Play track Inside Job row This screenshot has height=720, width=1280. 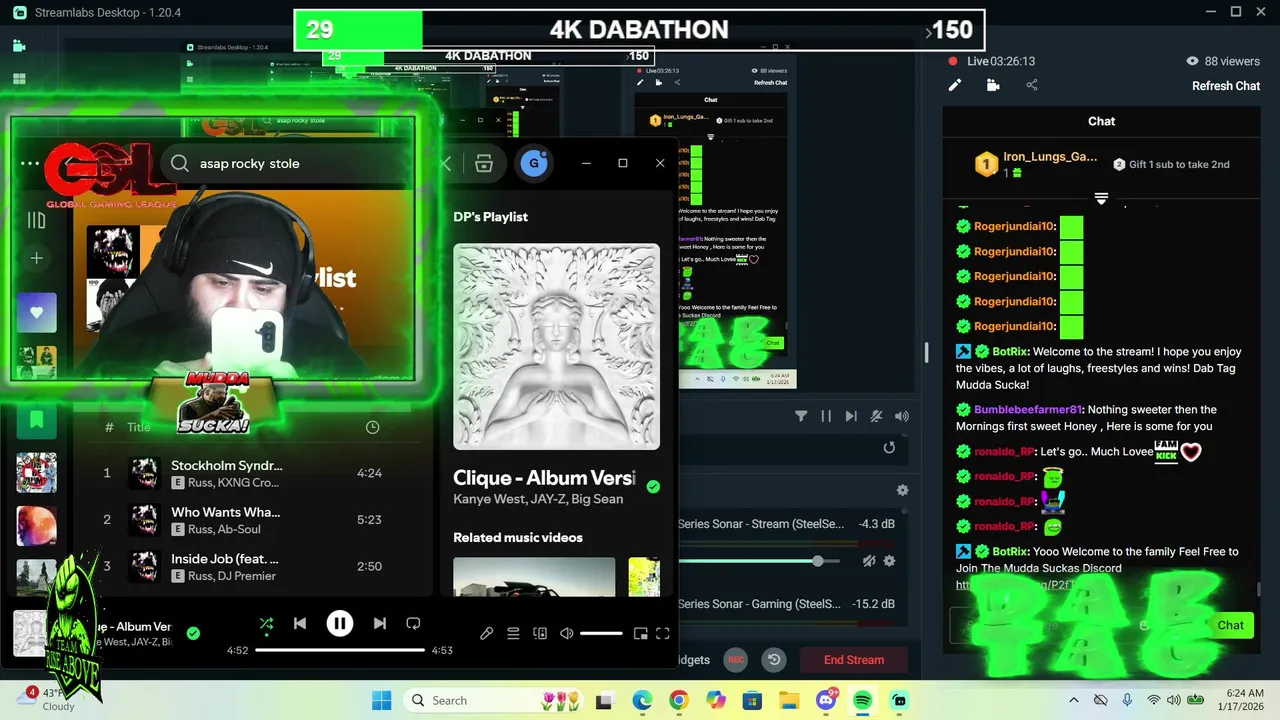click(x=255, y=566)
